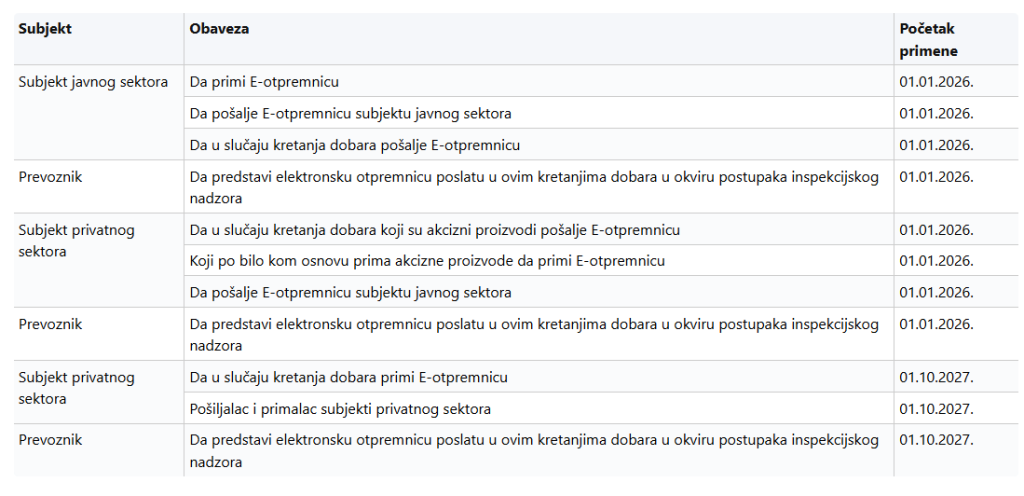Click the "Subjekt" column header

point(45,29)
